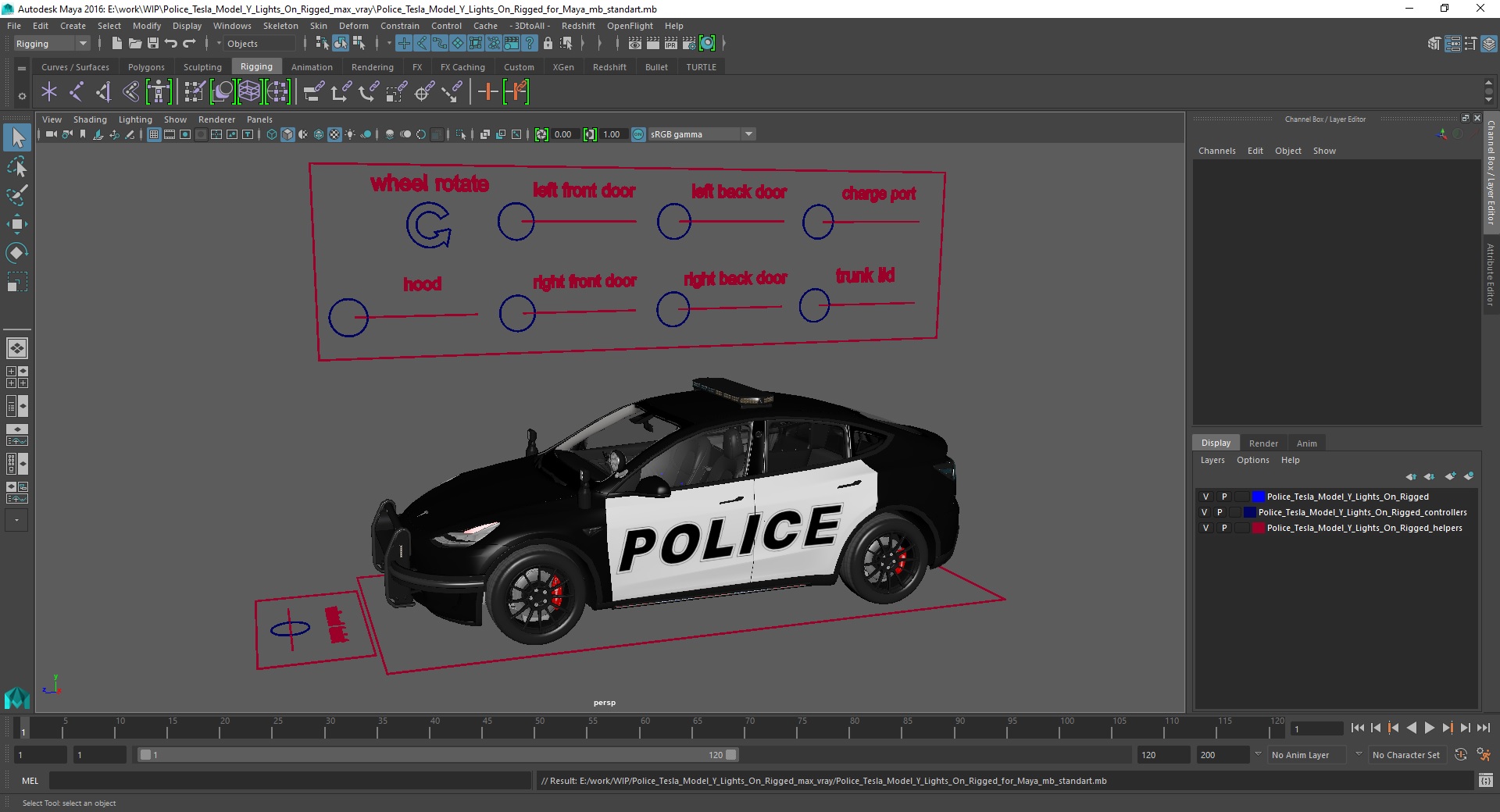1500x812 pixels.
Task: Click the Parent constraint shelf icon
Action: click(x=314, y=92)
